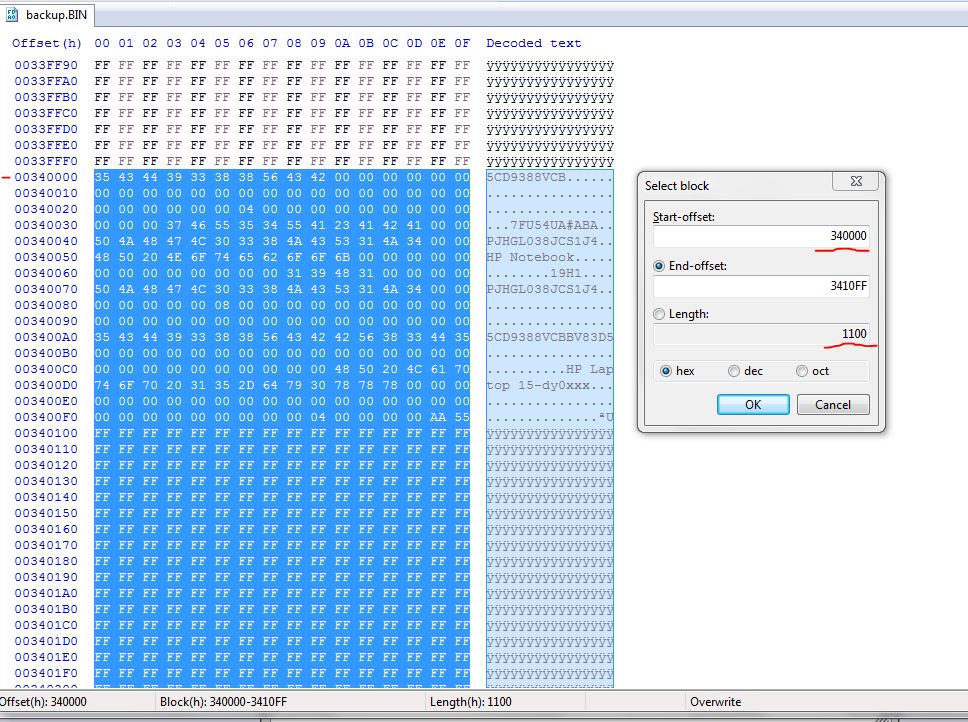
Task: Click decoded text '........19H1....'
Action: pos(549,273)
